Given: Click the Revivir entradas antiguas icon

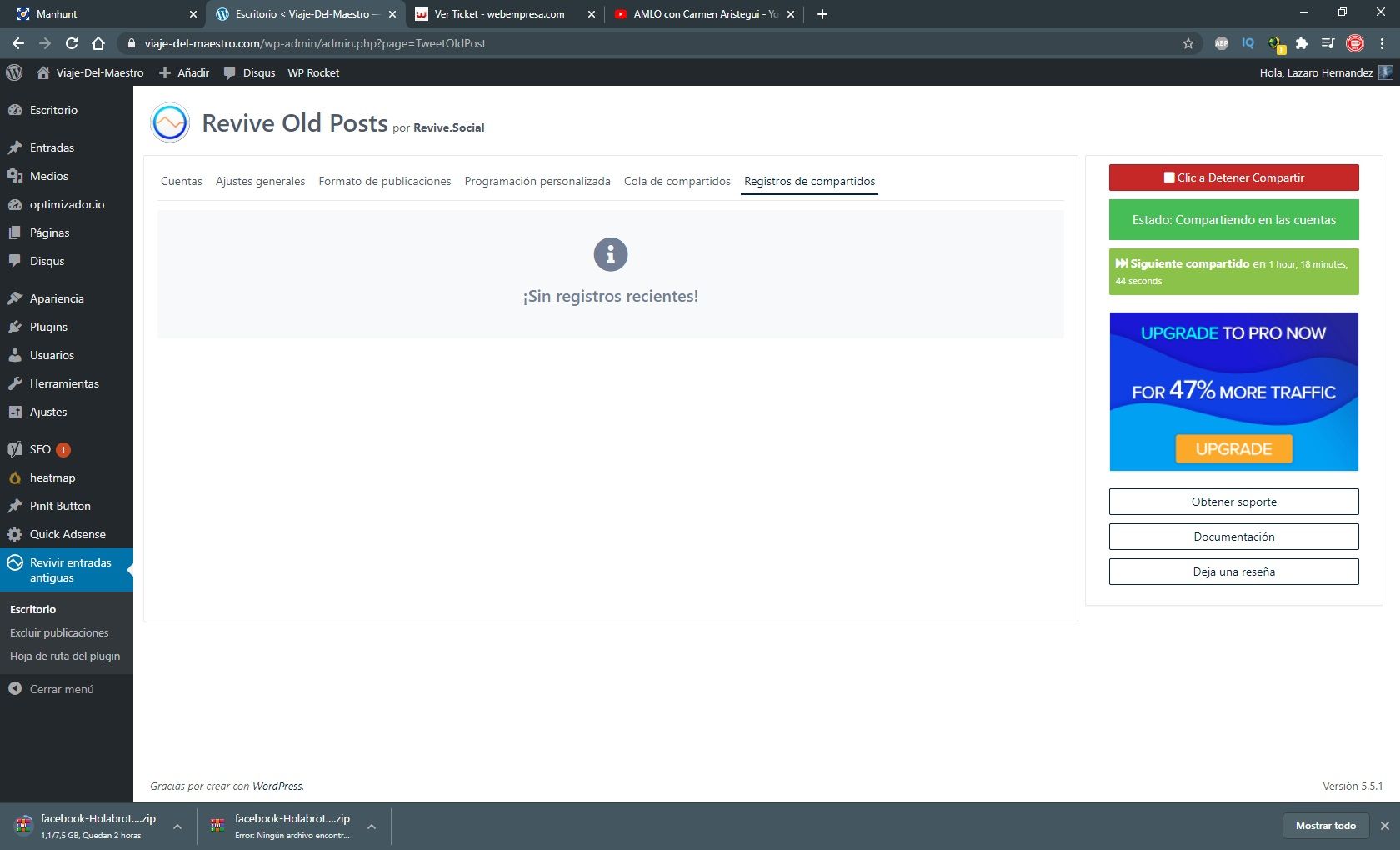Looking at the screenshot, I should tap(14, 562).
